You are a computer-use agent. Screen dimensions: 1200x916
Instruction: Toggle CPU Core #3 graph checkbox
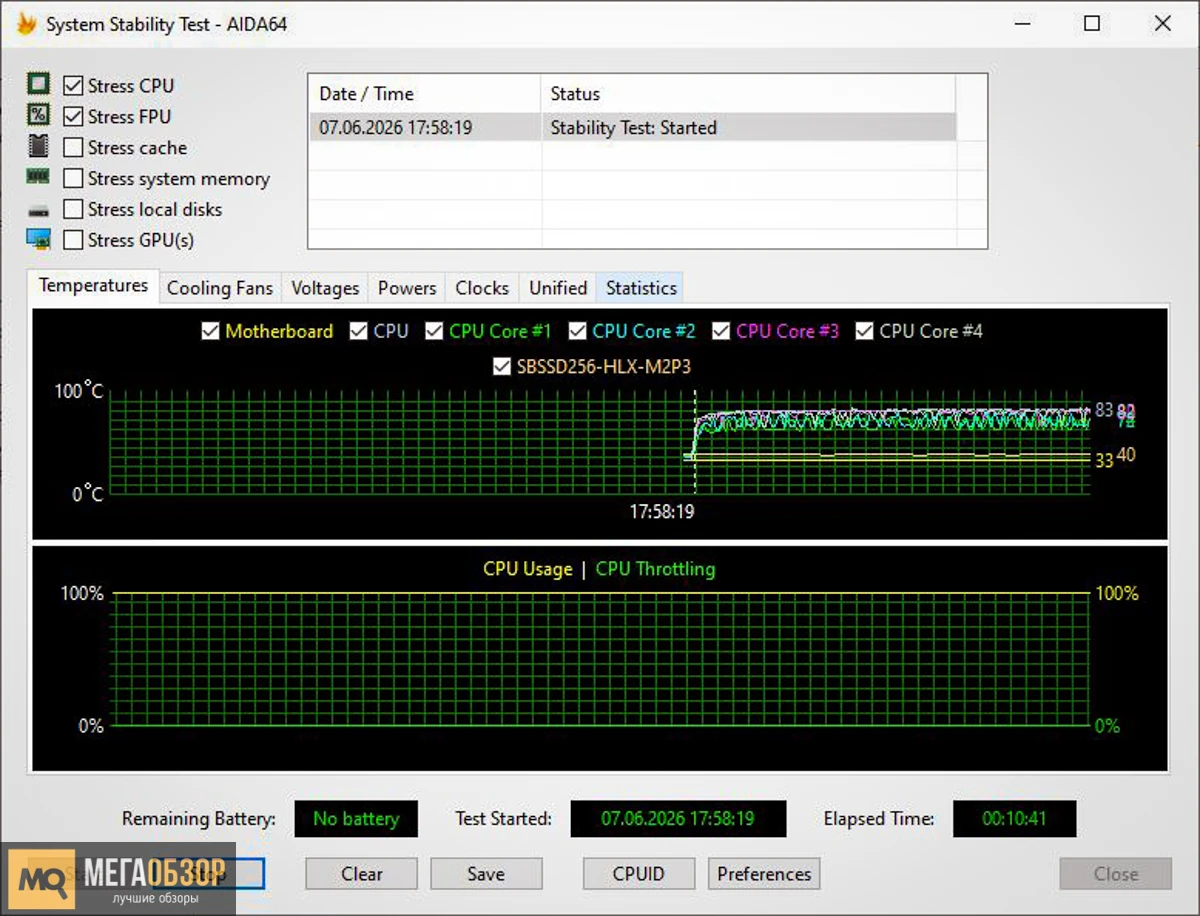tap(721, 331)
